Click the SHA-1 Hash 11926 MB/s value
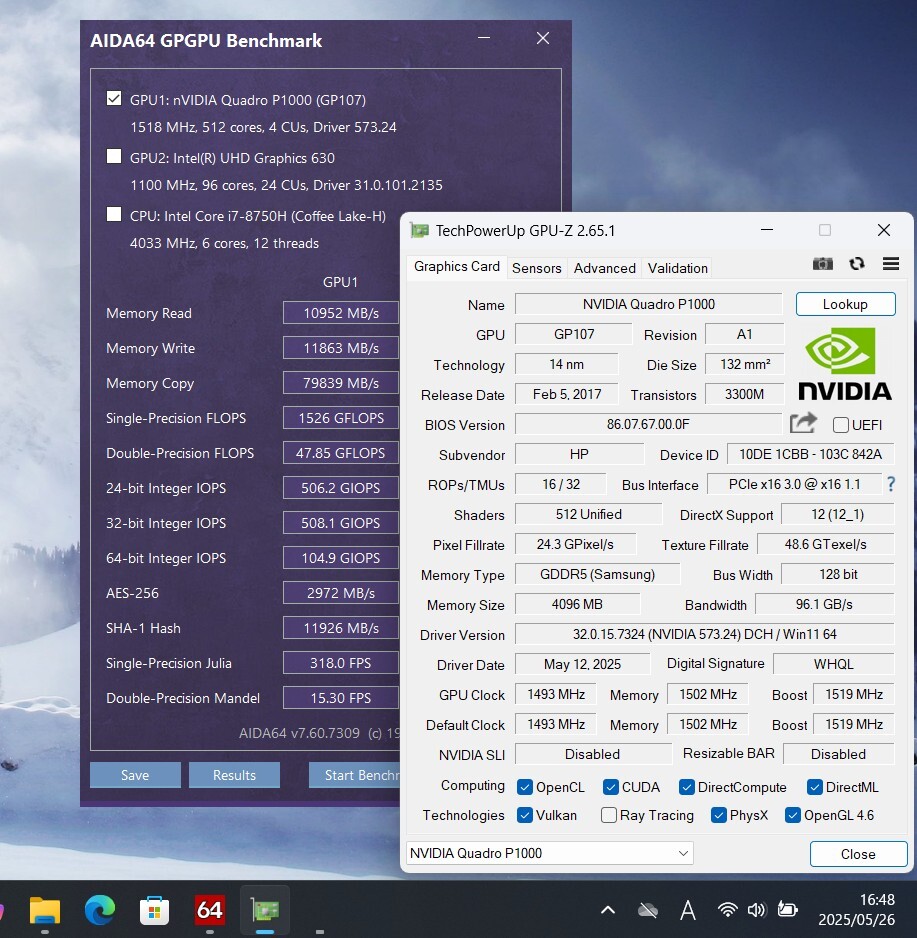Image resolution: width=917 pixels, height=938 pixels. pos(341,628)
